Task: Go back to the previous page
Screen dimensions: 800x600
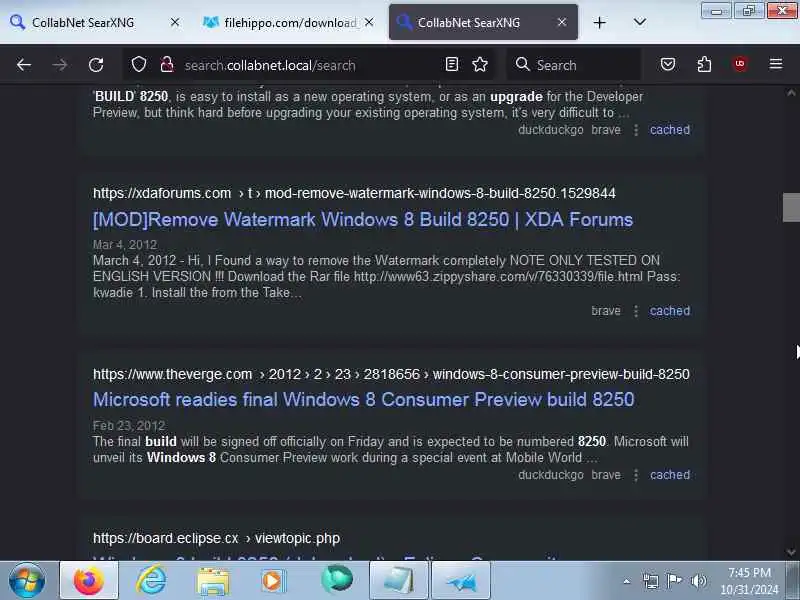Action: pyautogui.click(x=23, y=65)
